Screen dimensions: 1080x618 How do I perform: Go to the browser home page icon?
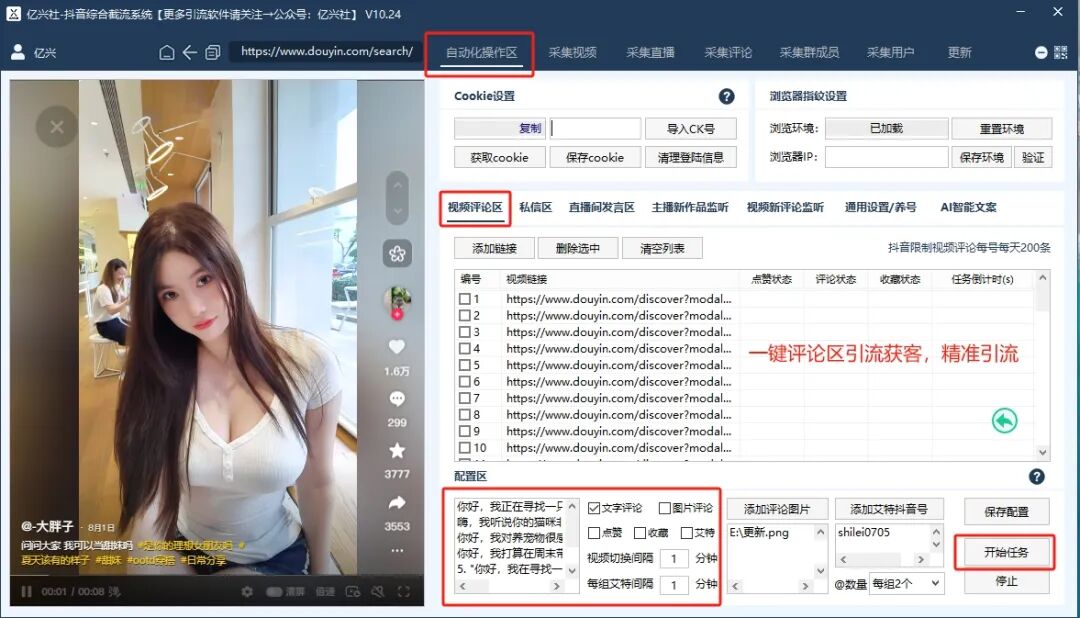click(x=167, y=52)
